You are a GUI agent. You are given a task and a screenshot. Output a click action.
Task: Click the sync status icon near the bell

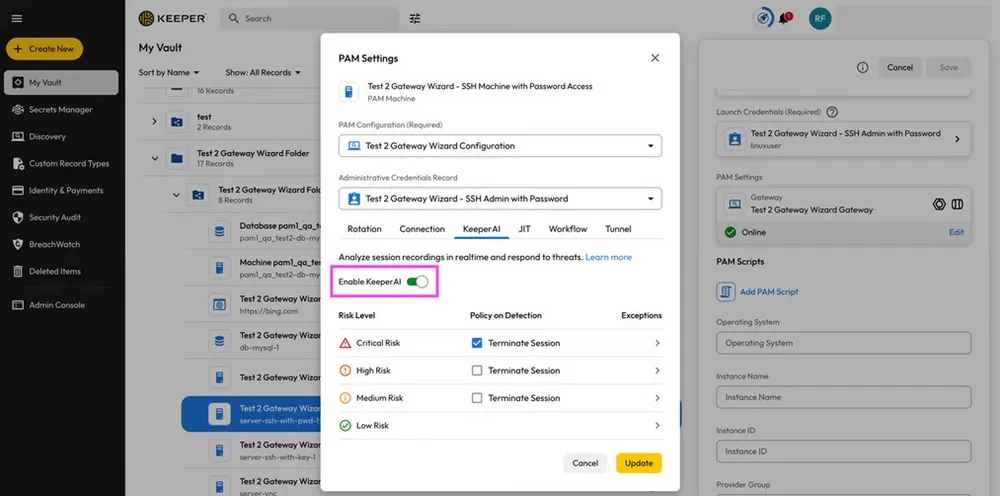(x=763, y=18)
